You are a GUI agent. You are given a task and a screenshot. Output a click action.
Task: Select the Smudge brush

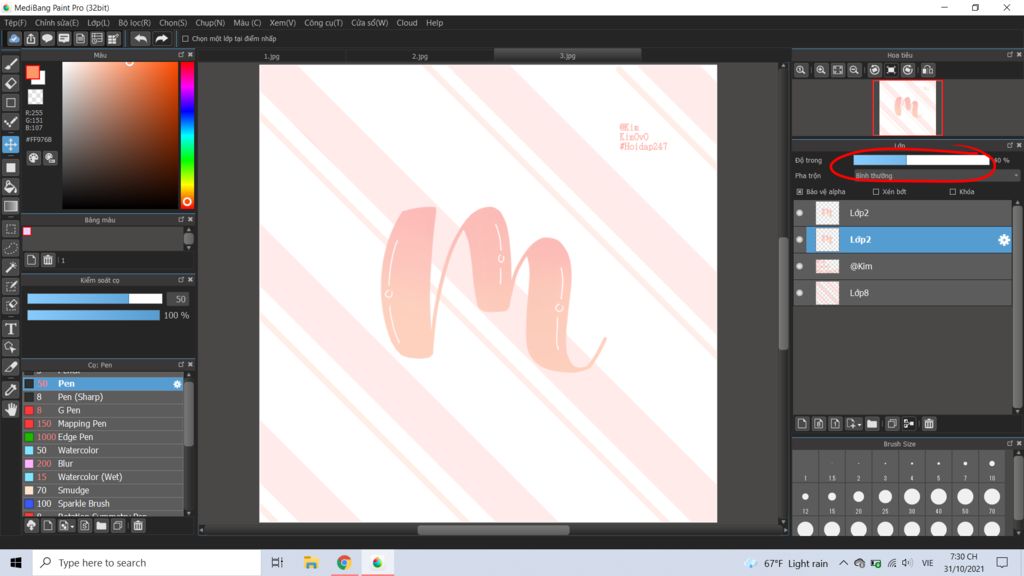click(x=103, y=490)
